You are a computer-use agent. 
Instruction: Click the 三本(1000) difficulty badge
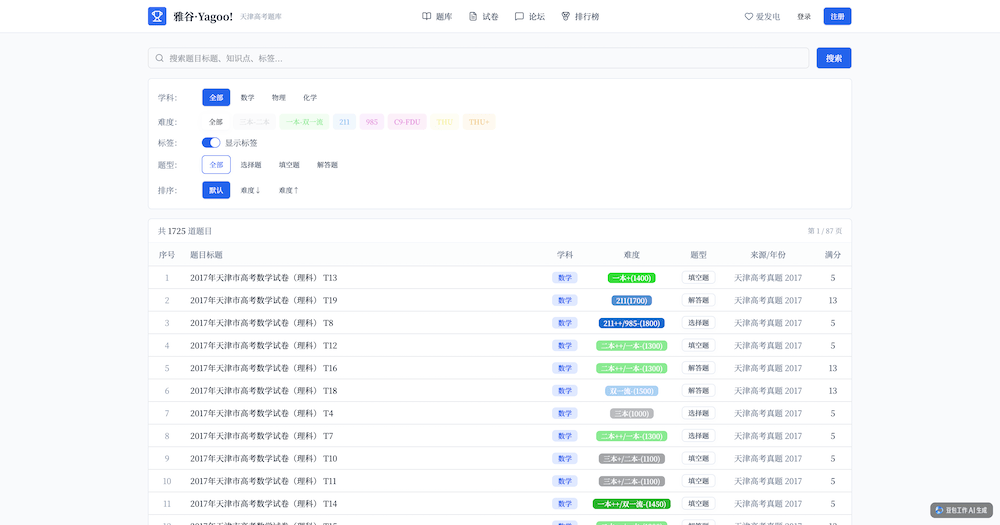[x=631, y=413]
